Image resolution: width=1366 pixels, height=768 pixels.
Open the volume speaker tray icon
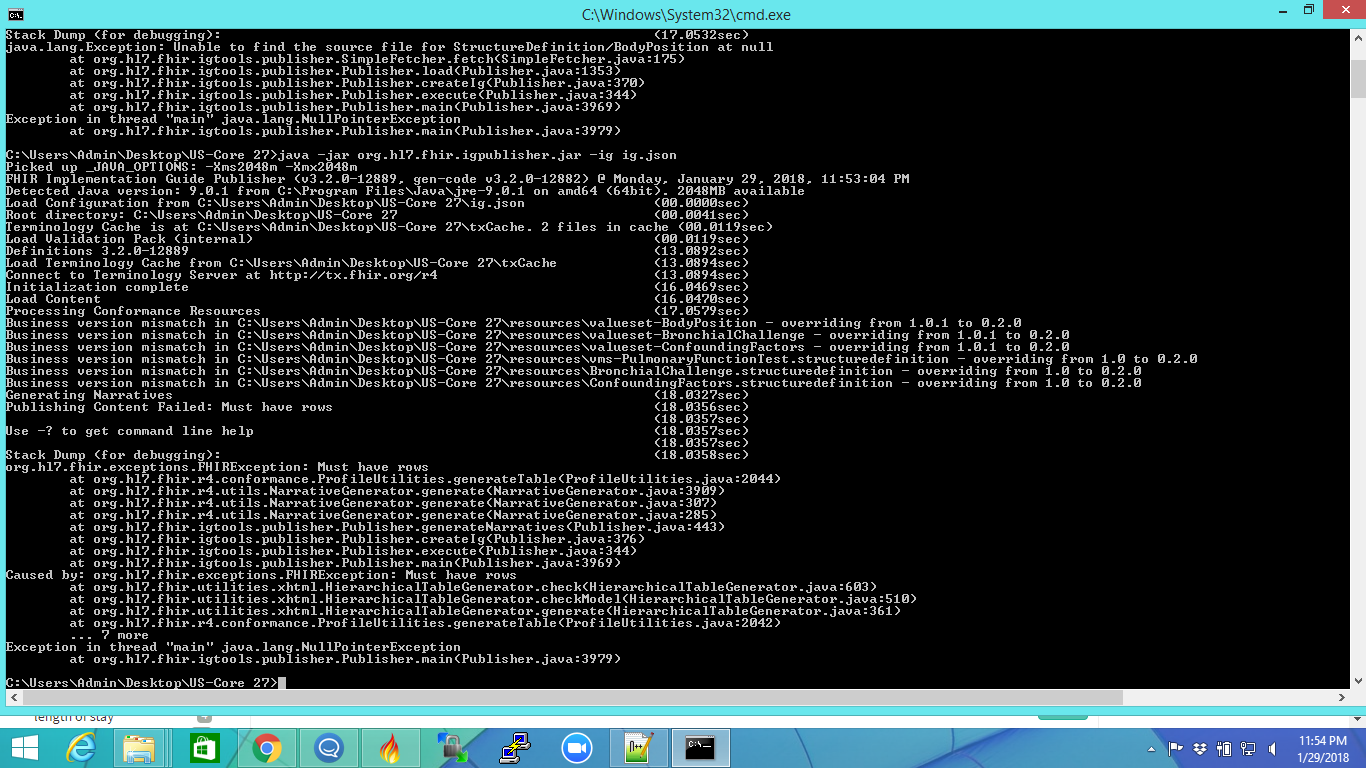click(1272, 748)
